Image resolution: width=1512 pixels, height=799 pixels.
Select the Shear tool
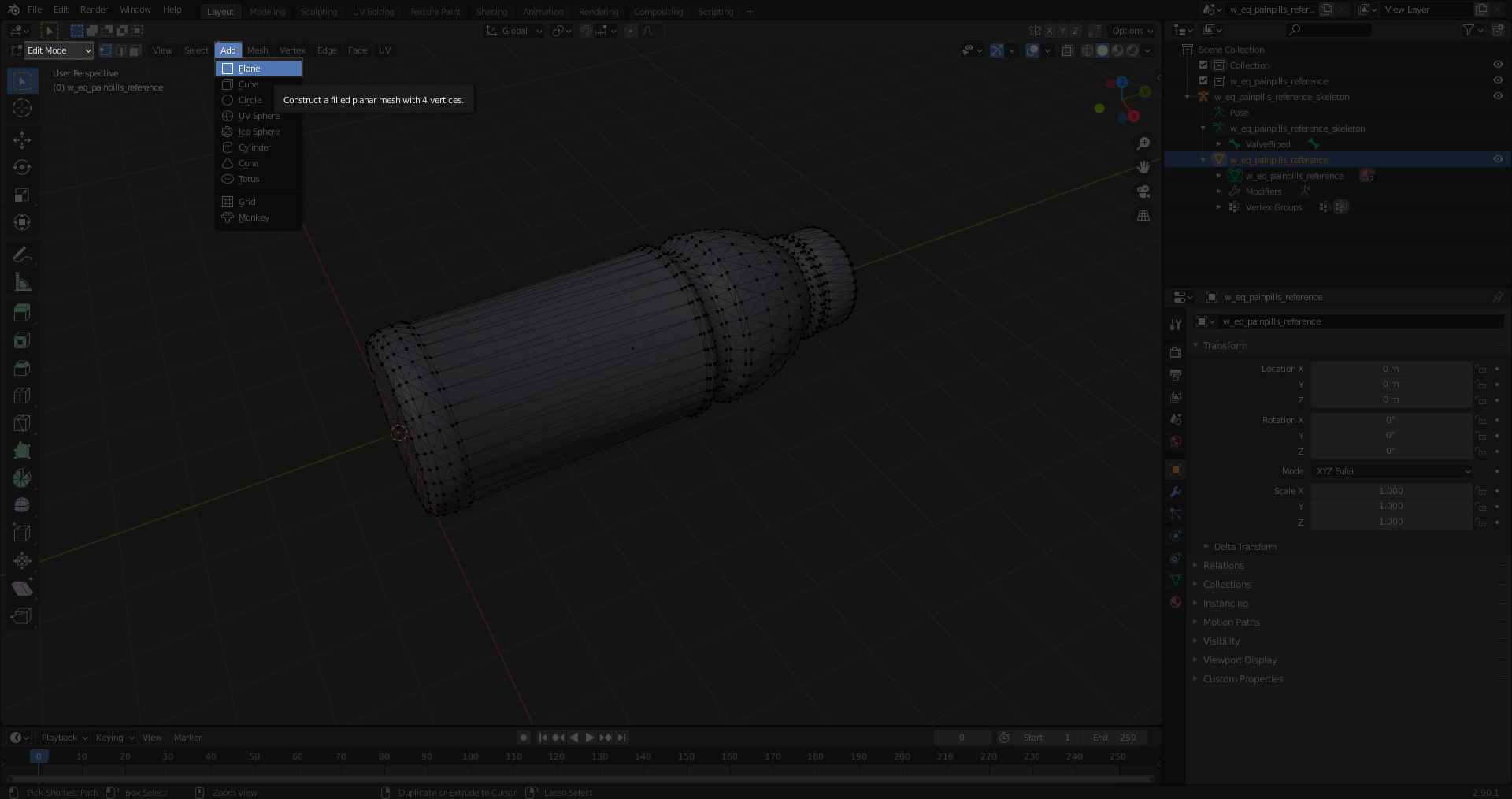pos(22,589)
